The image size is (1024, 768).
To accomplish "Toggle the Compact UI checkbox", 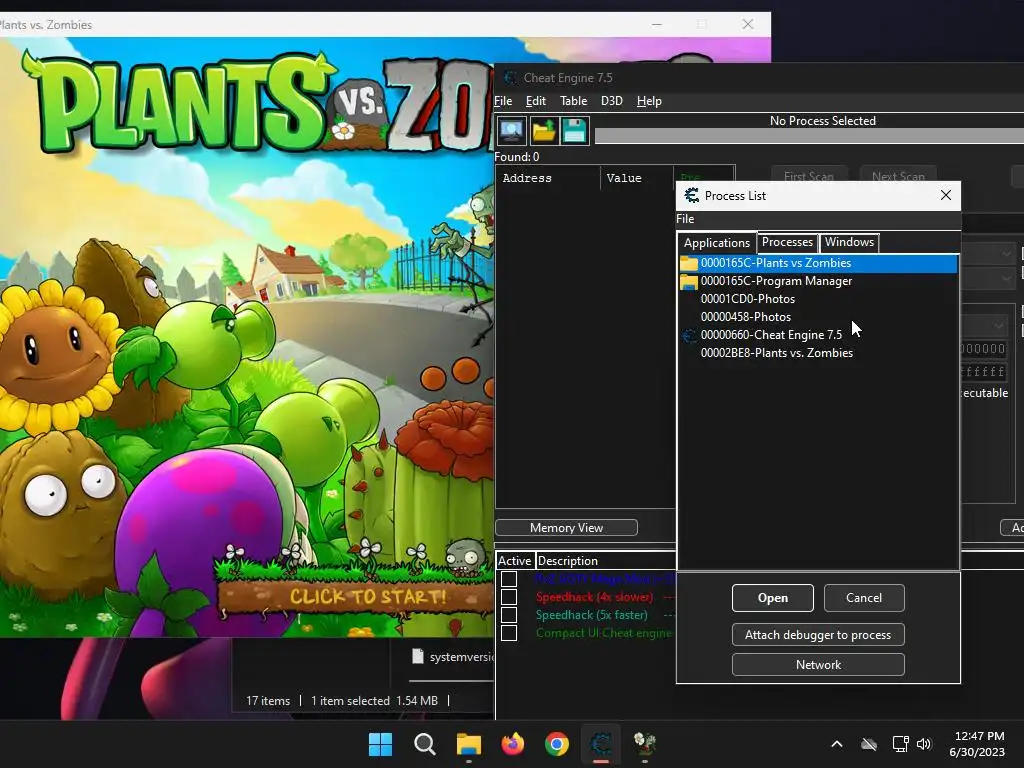I will click(509, 633).
